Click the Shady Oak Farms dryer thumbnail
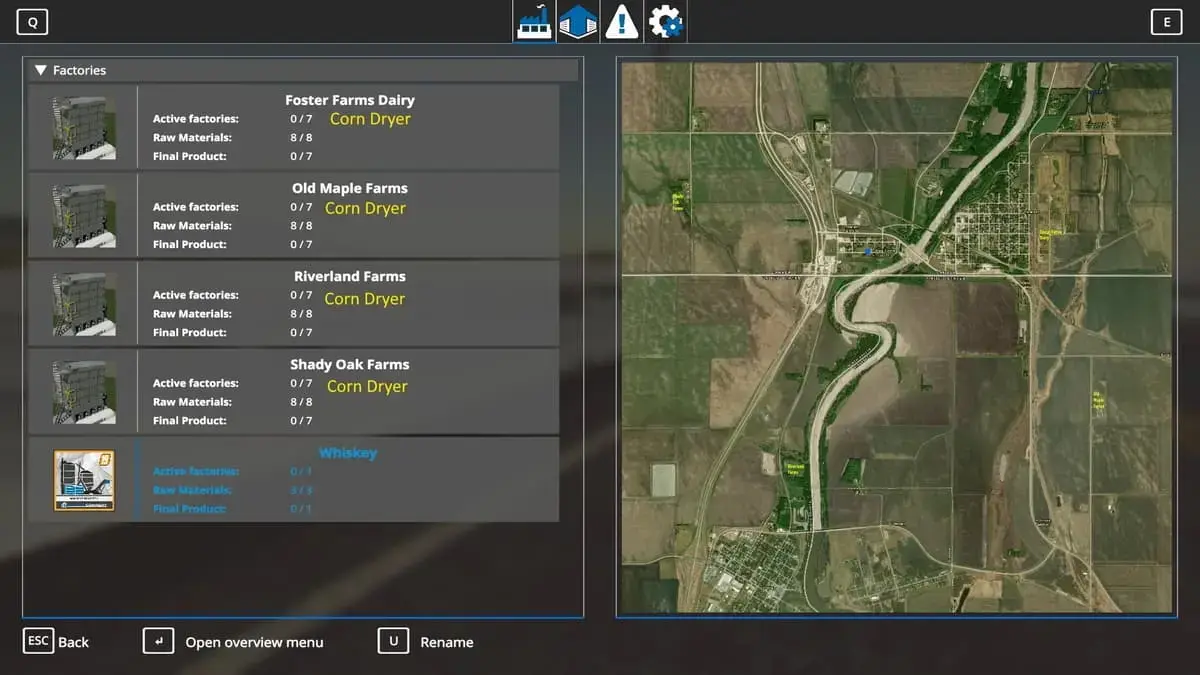The width and height of the screenshot is (1200, 675). click(84, 391)
